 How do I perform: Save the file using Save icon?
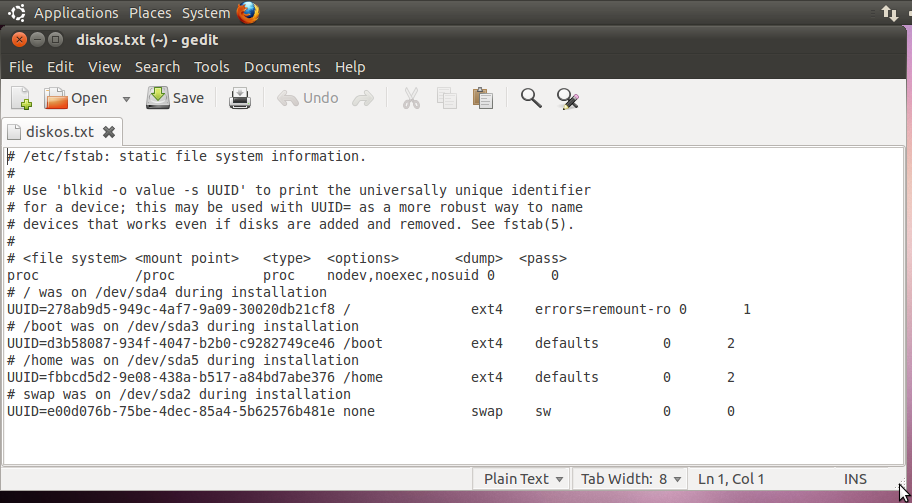click(158, 98)
